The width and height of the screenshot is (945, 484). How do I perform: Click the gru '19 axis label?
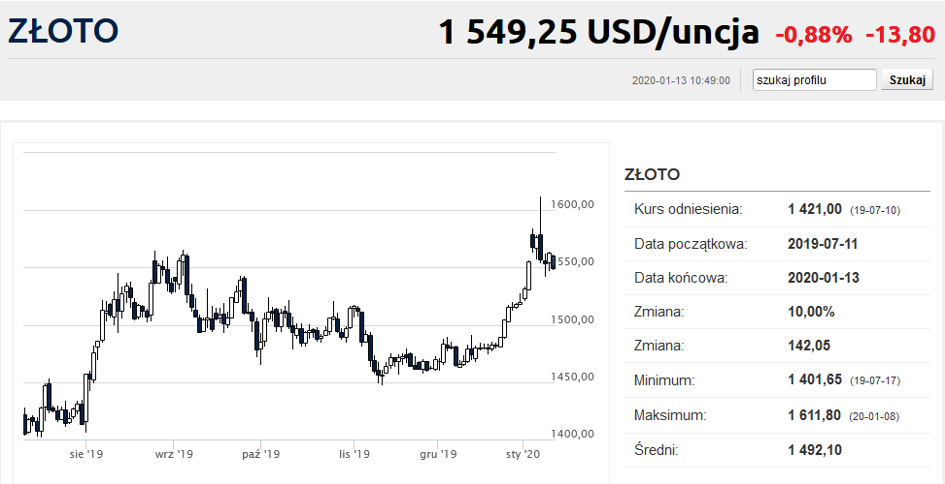point(438,453)
